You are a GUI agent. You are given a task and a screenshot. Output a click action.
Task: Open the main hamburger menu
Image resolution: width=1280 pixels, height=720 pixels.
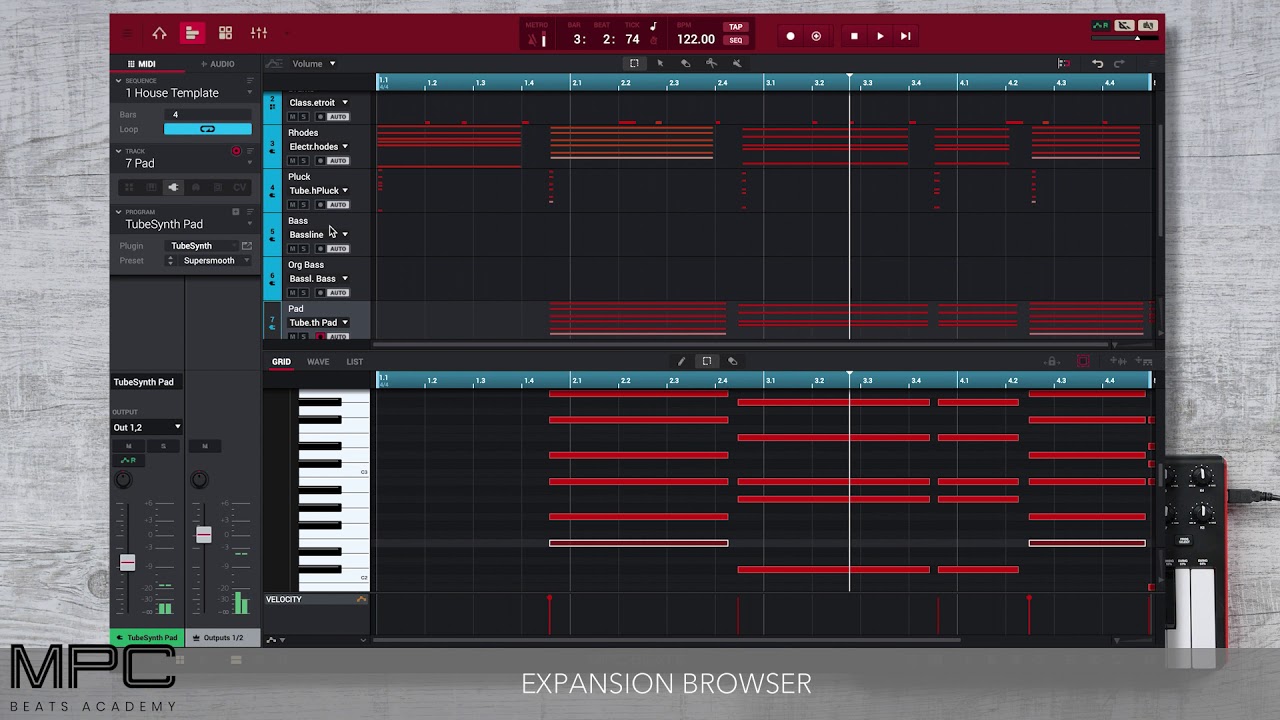[127, 34]
